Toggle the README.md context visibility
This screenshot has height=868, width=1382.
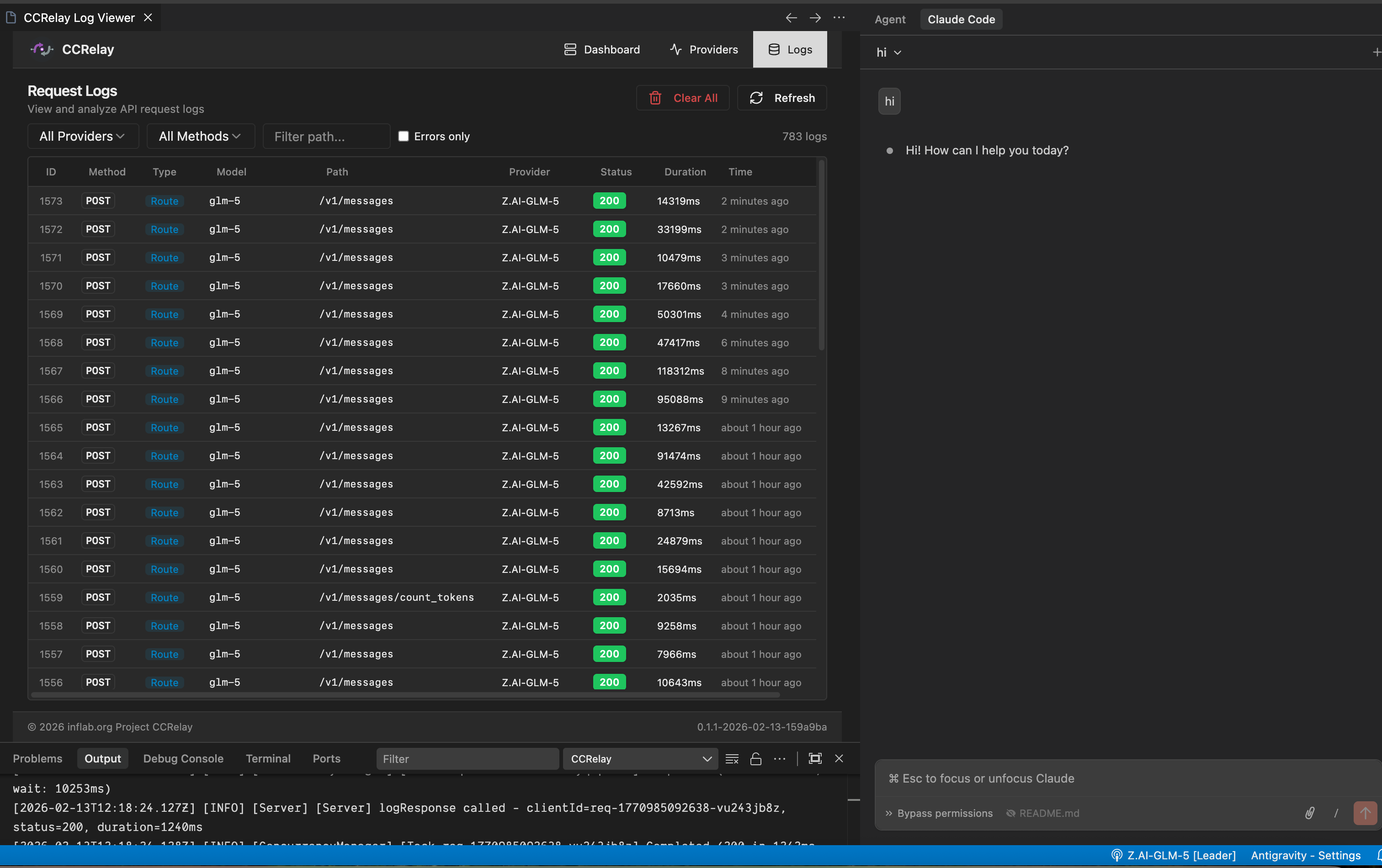[x=1043, y=813]
